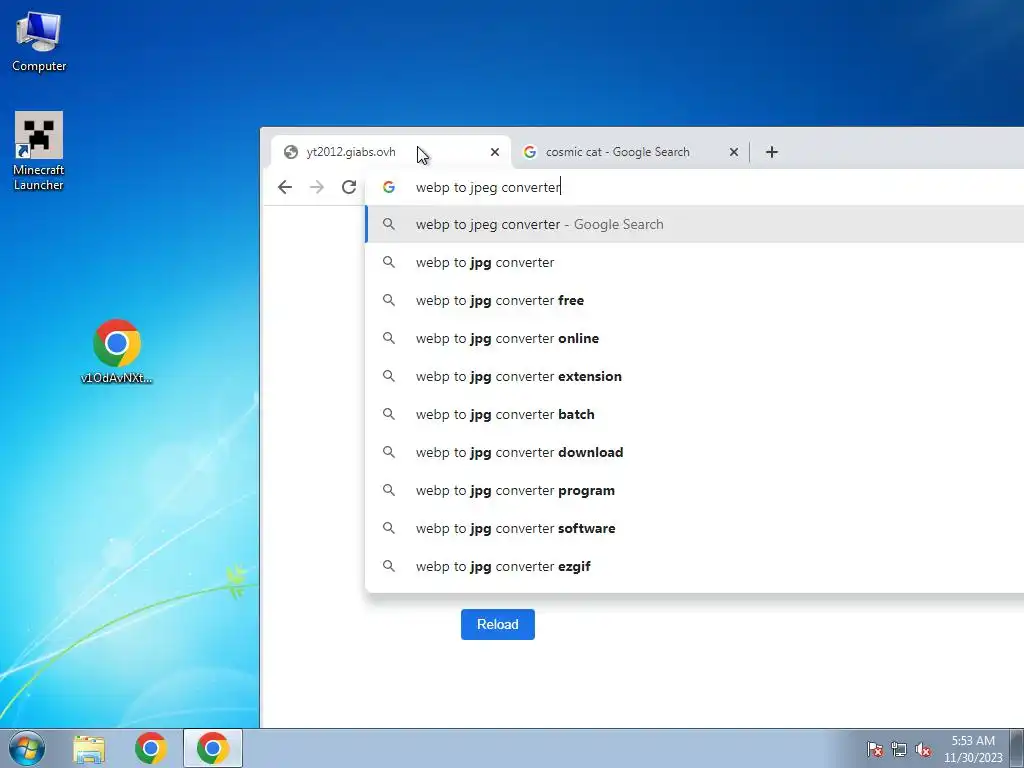Choose the plain 'webp to jpg converter' suggestion
Image resolution: width=1024 pixels, height=768 pixels.
click(694, 263)
